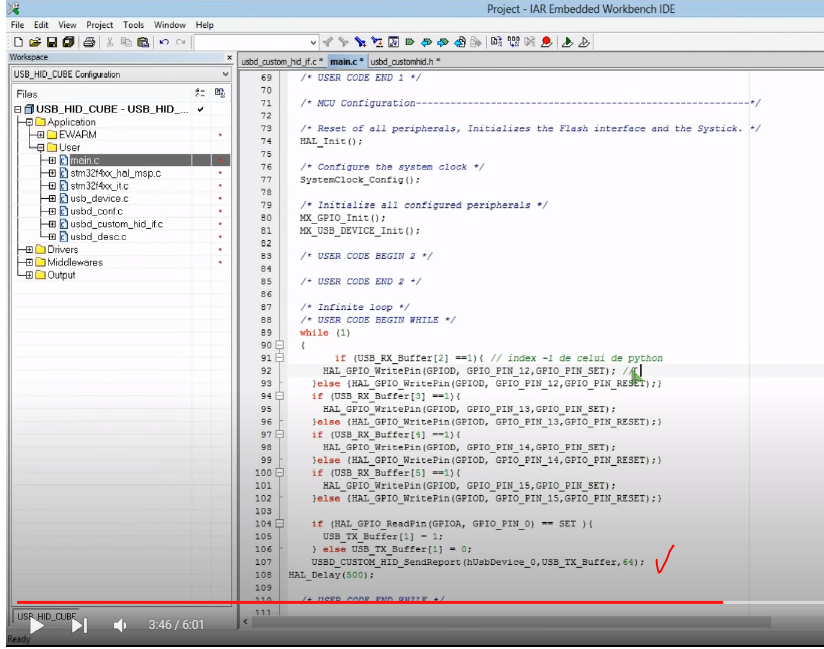Open the Project menu
The image size is (824, 649).
[99, 25]
